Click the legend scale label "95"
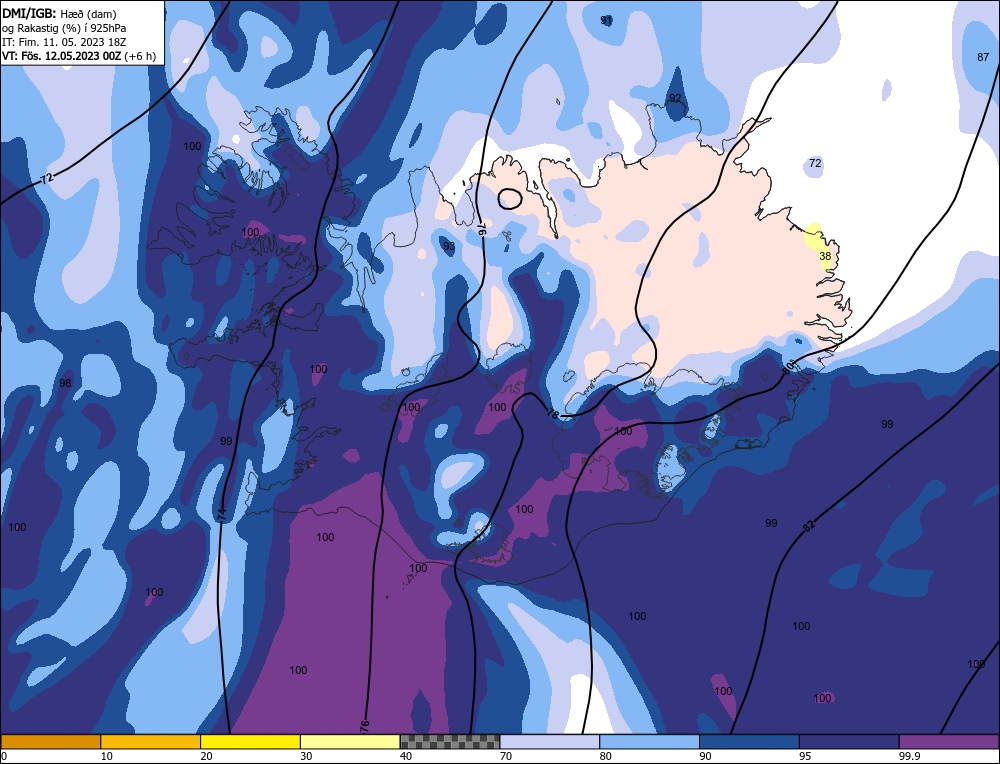Image resolution: width=1000 pixels, height=764 pixels. [x=805, y=756]
